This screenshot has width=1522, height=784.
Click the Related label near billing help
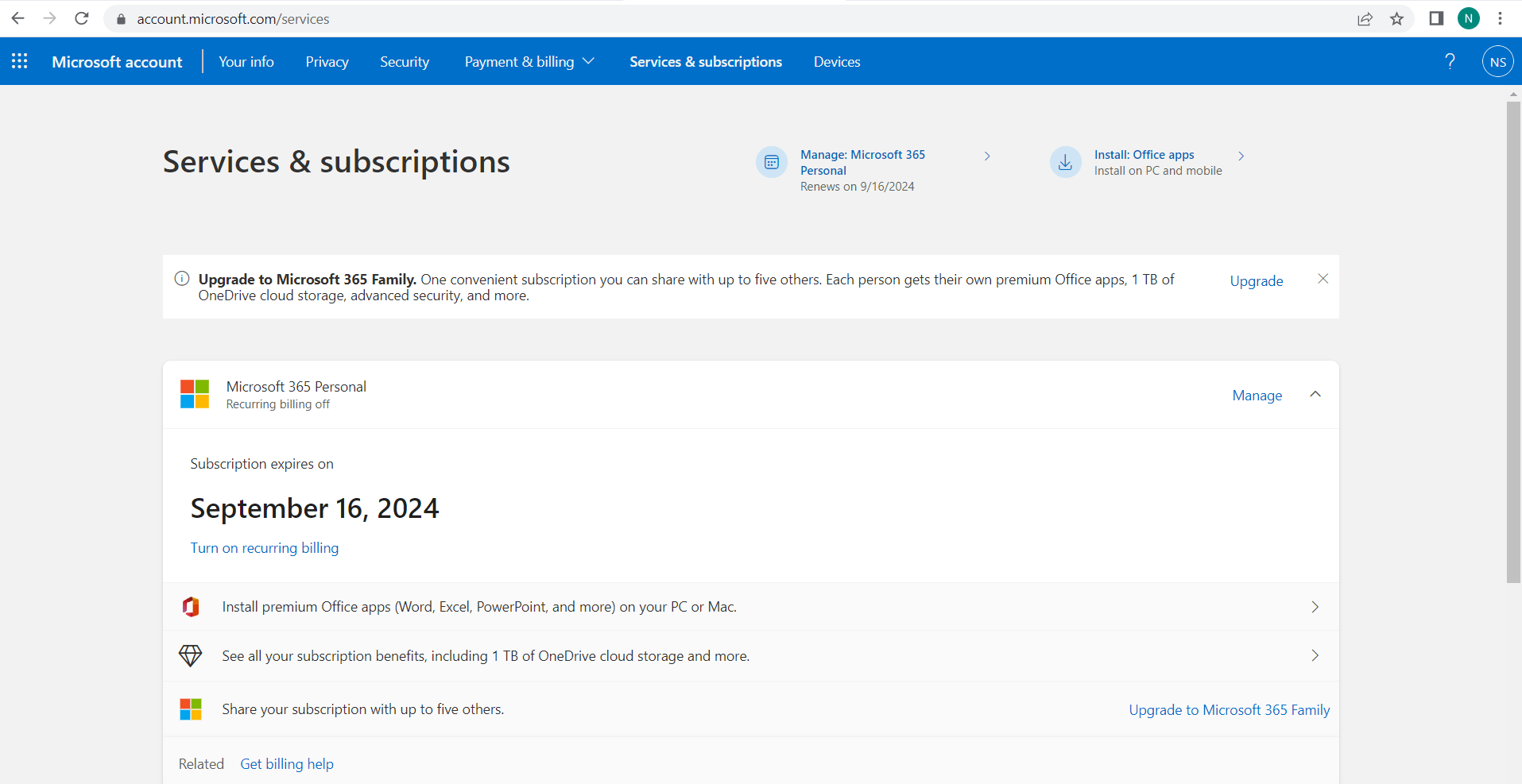click(201, 764)
